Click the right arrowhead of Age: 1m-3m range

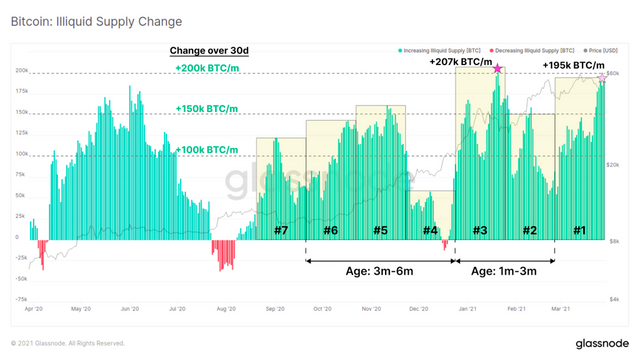551,261
